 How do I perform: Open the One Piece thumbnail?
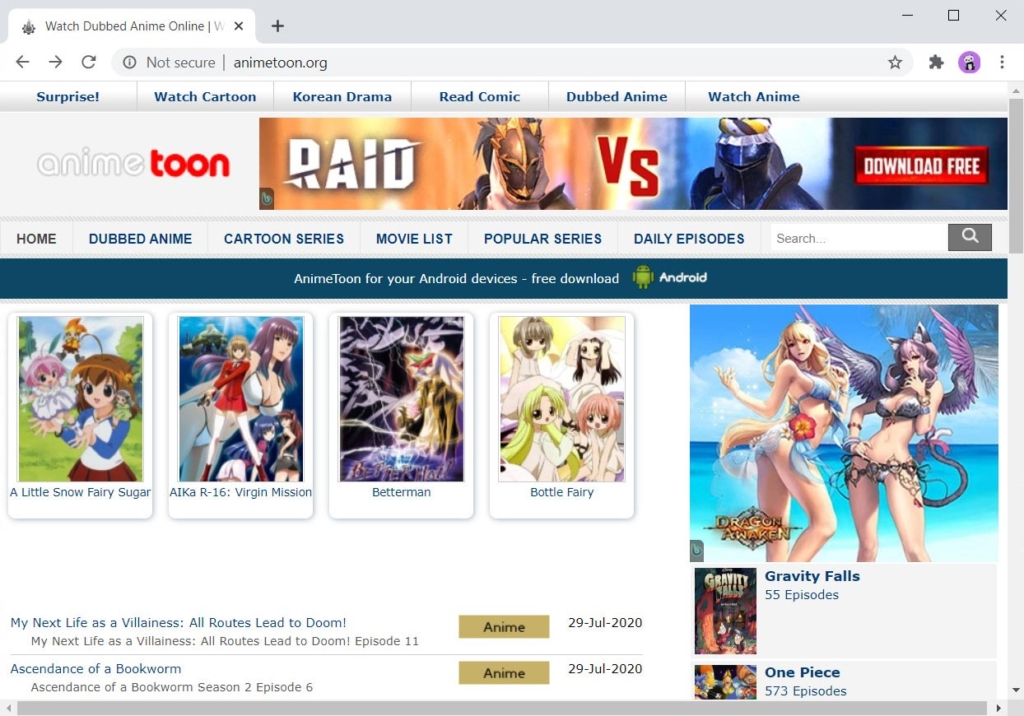click(726, 682)
